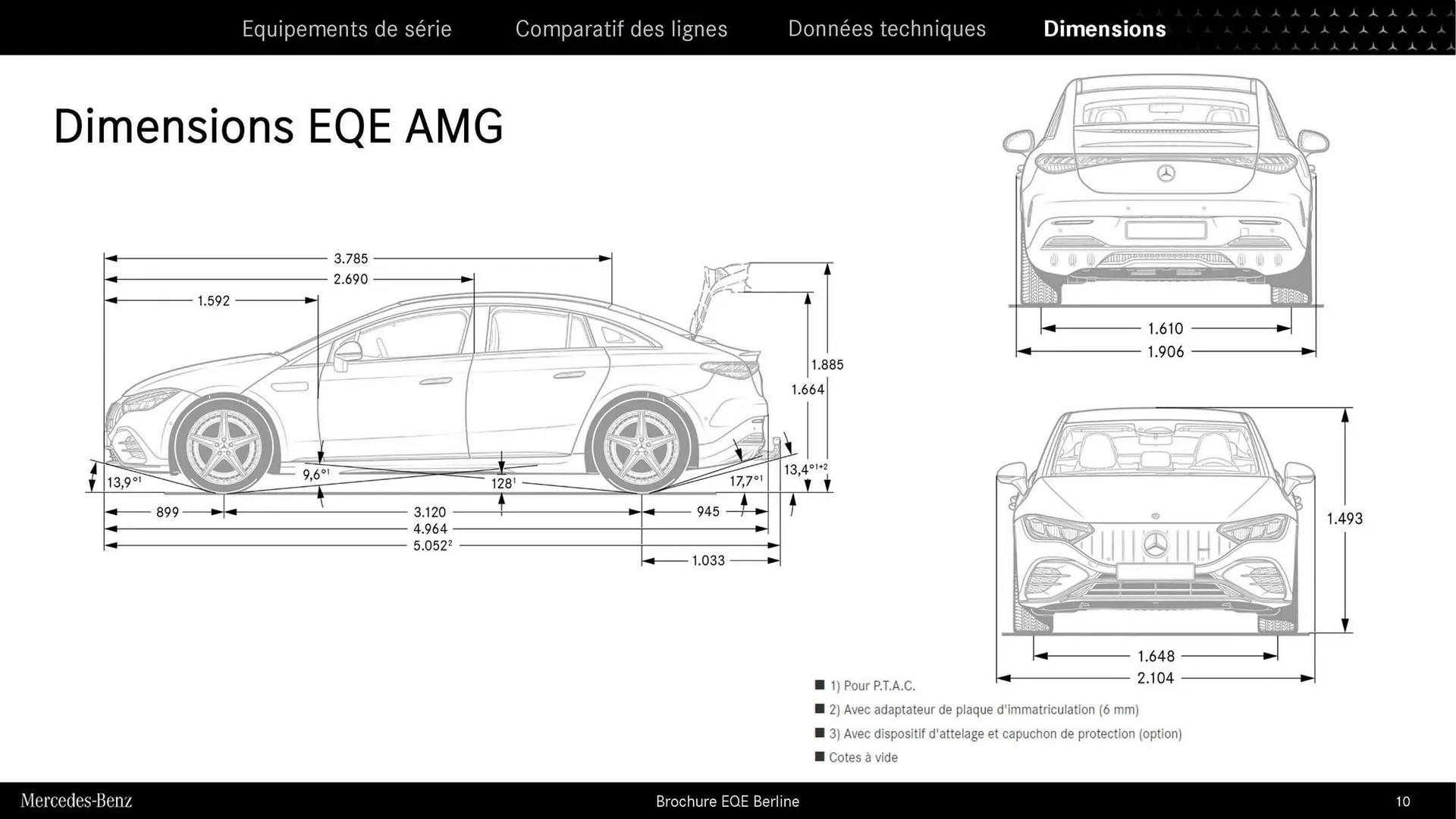
Task: Toggle the footnote marker for 'Pour P.T.A.C.'
Action: tap(820, 685)
